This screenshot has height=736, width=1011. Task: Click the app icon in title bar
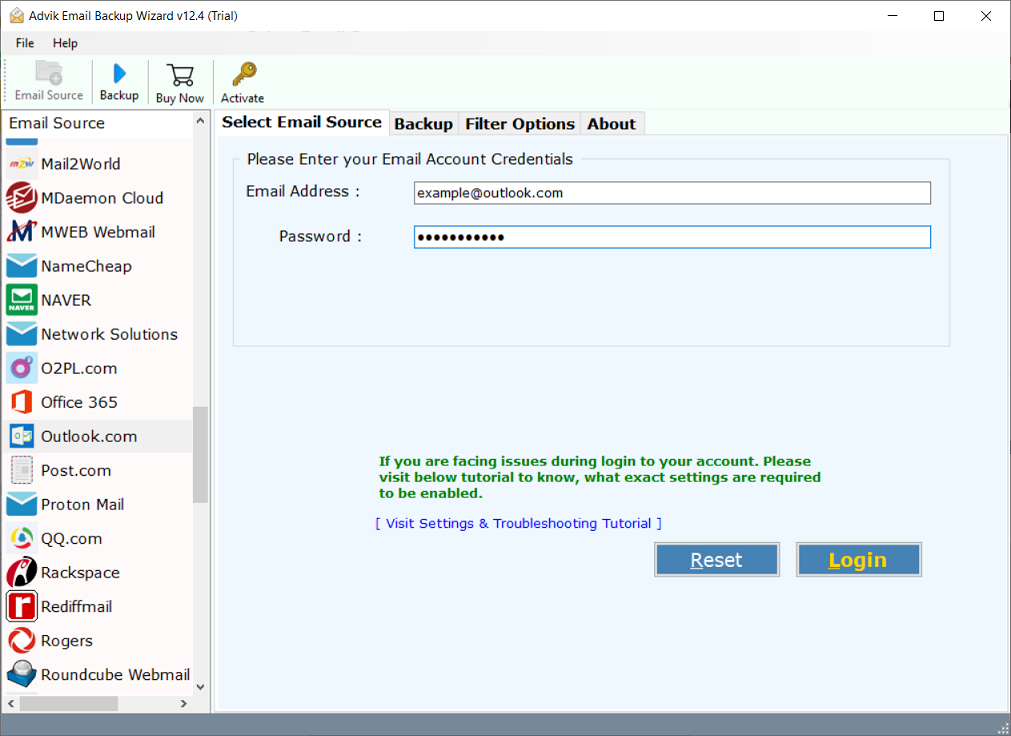[x=17, y=15]
